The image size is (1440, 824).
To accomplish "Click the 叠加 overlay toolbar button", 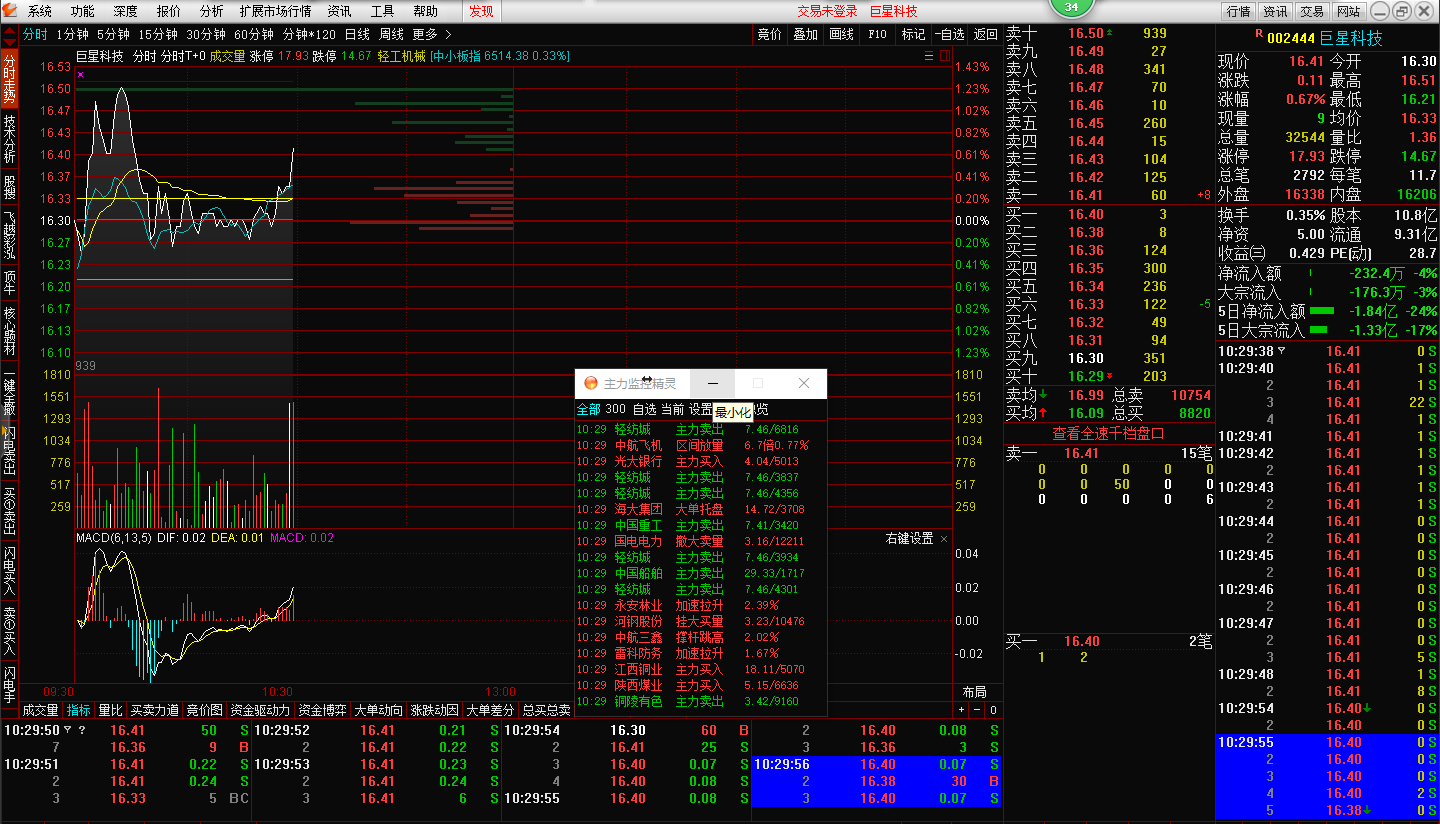I will tap(806, 34).
